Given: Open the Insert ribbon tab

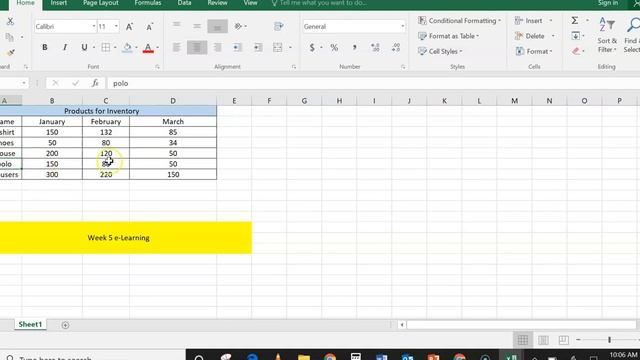Looking at the screenshot, I should click(x=59, y=3).
